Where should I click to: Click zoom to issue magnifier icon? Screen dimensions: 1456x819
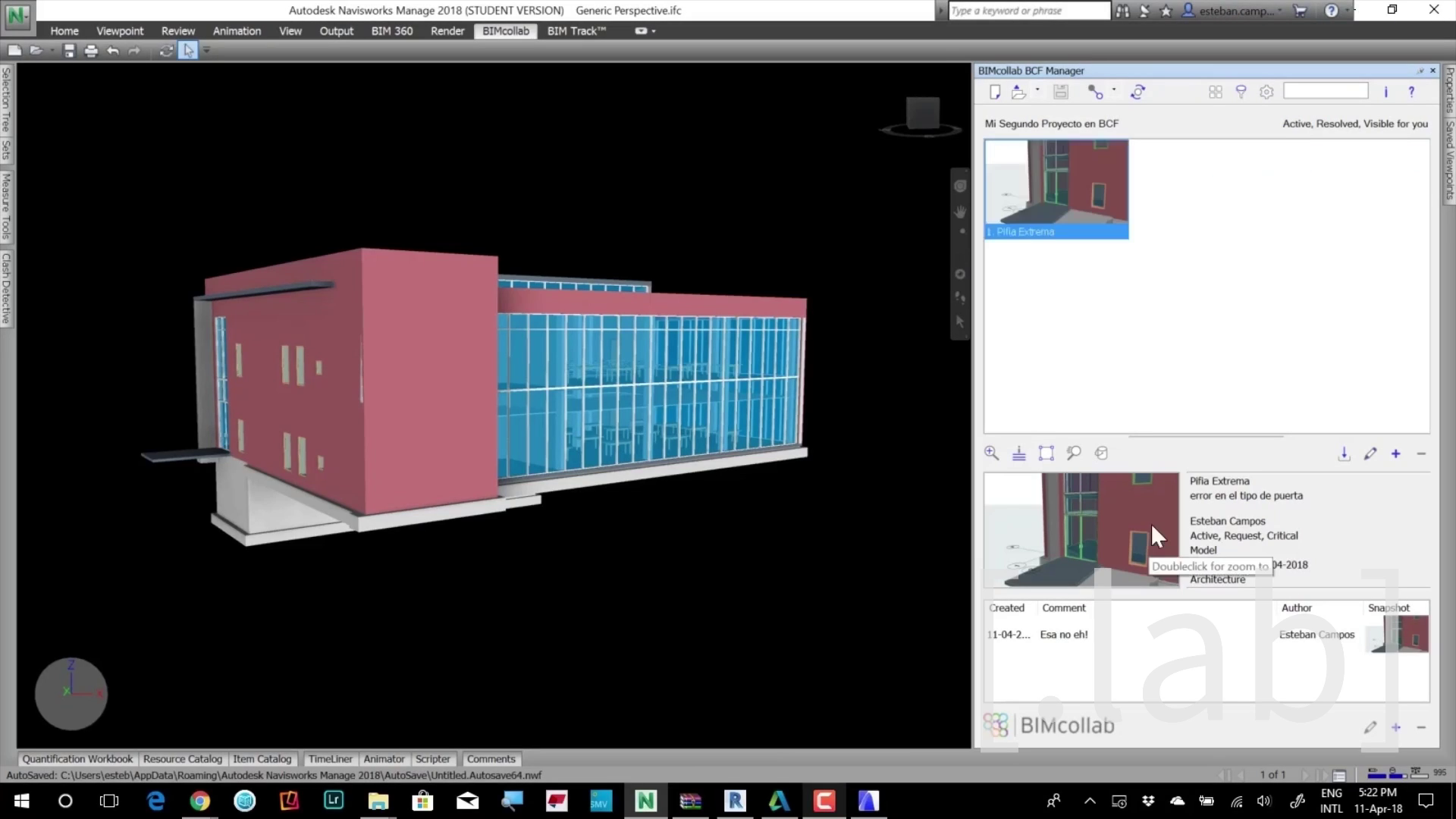(991, 453)
